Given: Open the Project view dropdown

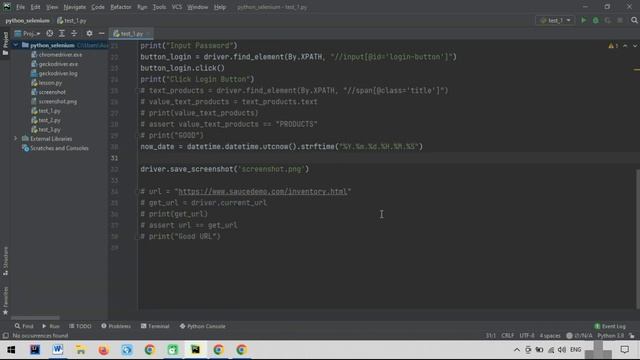Looking at the screenshot, I should pos(28,33).
